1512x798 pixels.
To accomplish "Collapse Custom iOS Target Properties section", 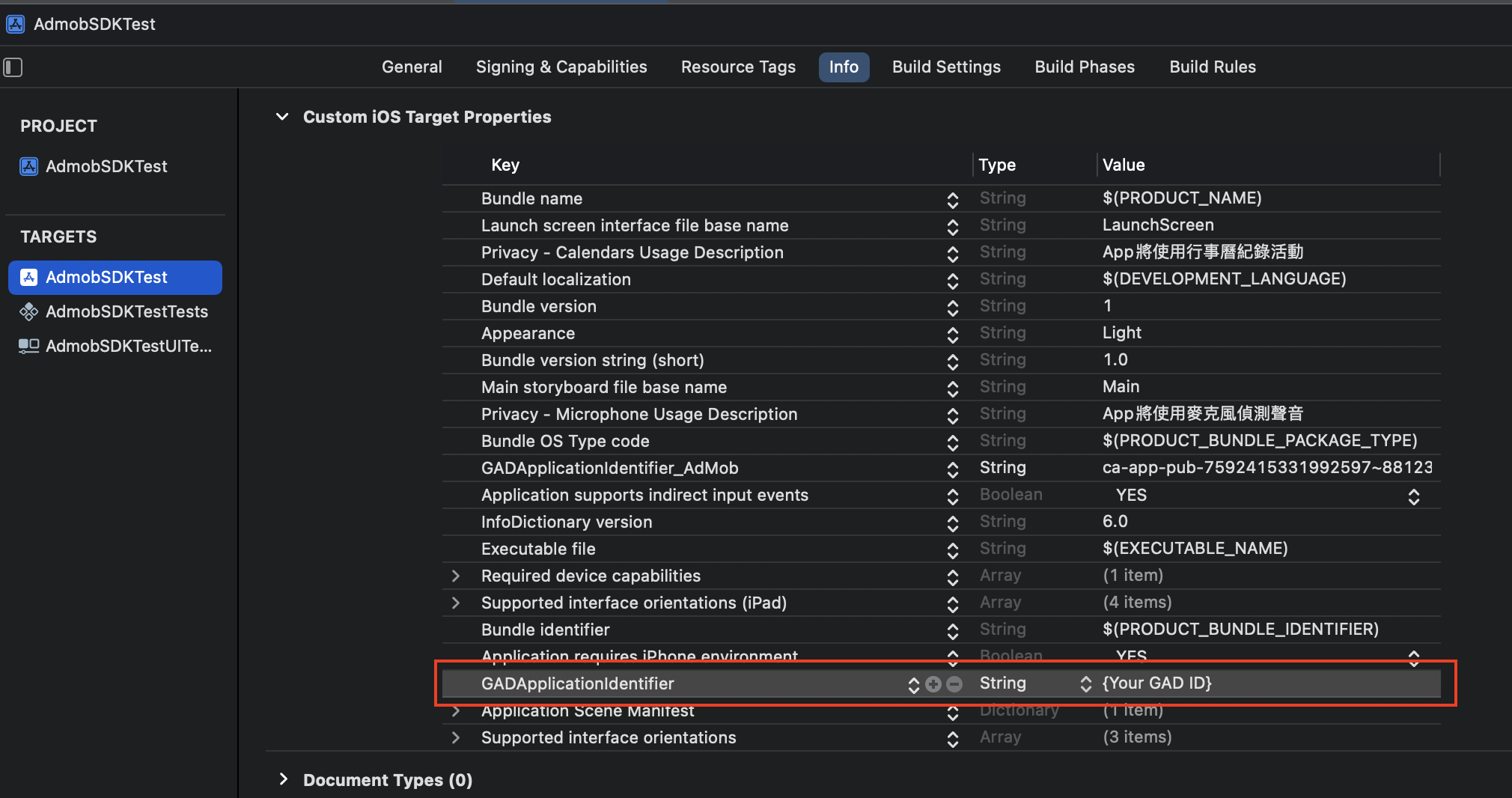I will 282,117.
